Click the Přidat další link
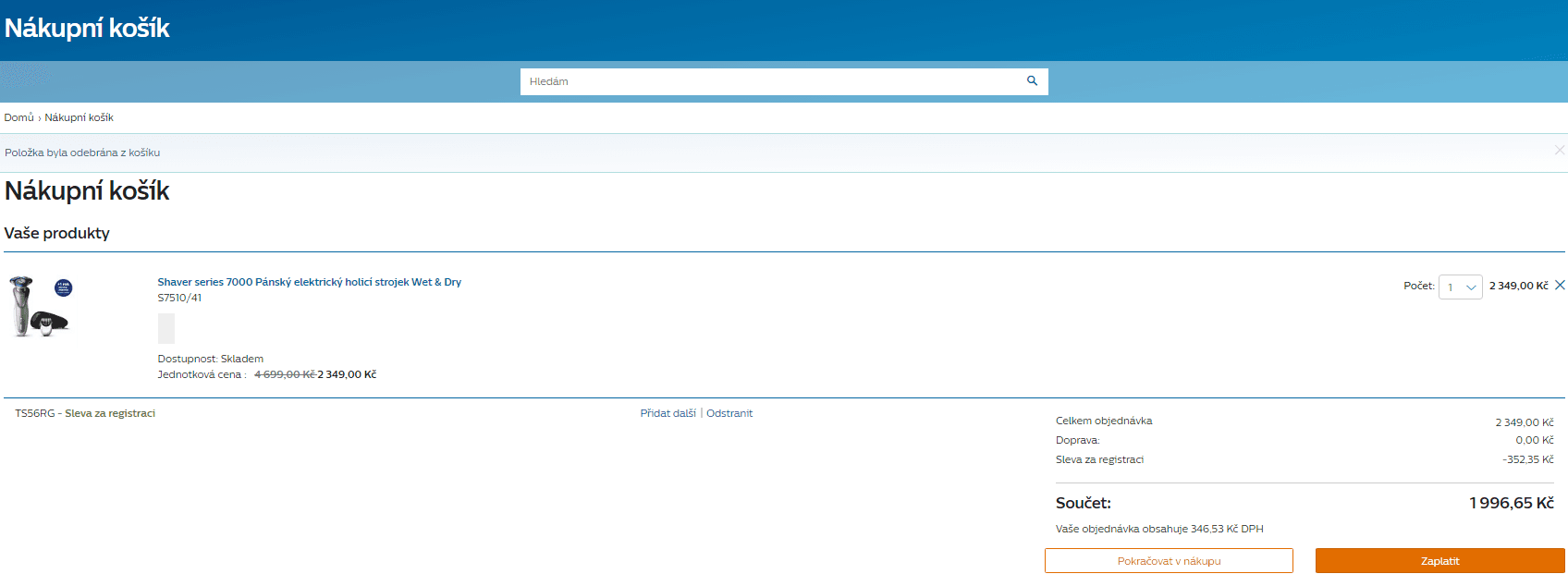1568x574 pixels. (668, 413)
